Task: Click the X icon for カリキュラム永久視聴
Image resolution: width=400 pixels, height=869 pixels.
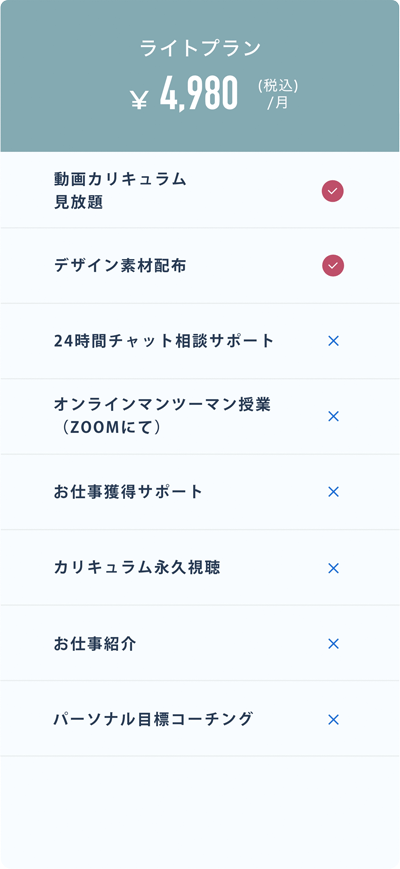Action: click(x=333, y=569)
